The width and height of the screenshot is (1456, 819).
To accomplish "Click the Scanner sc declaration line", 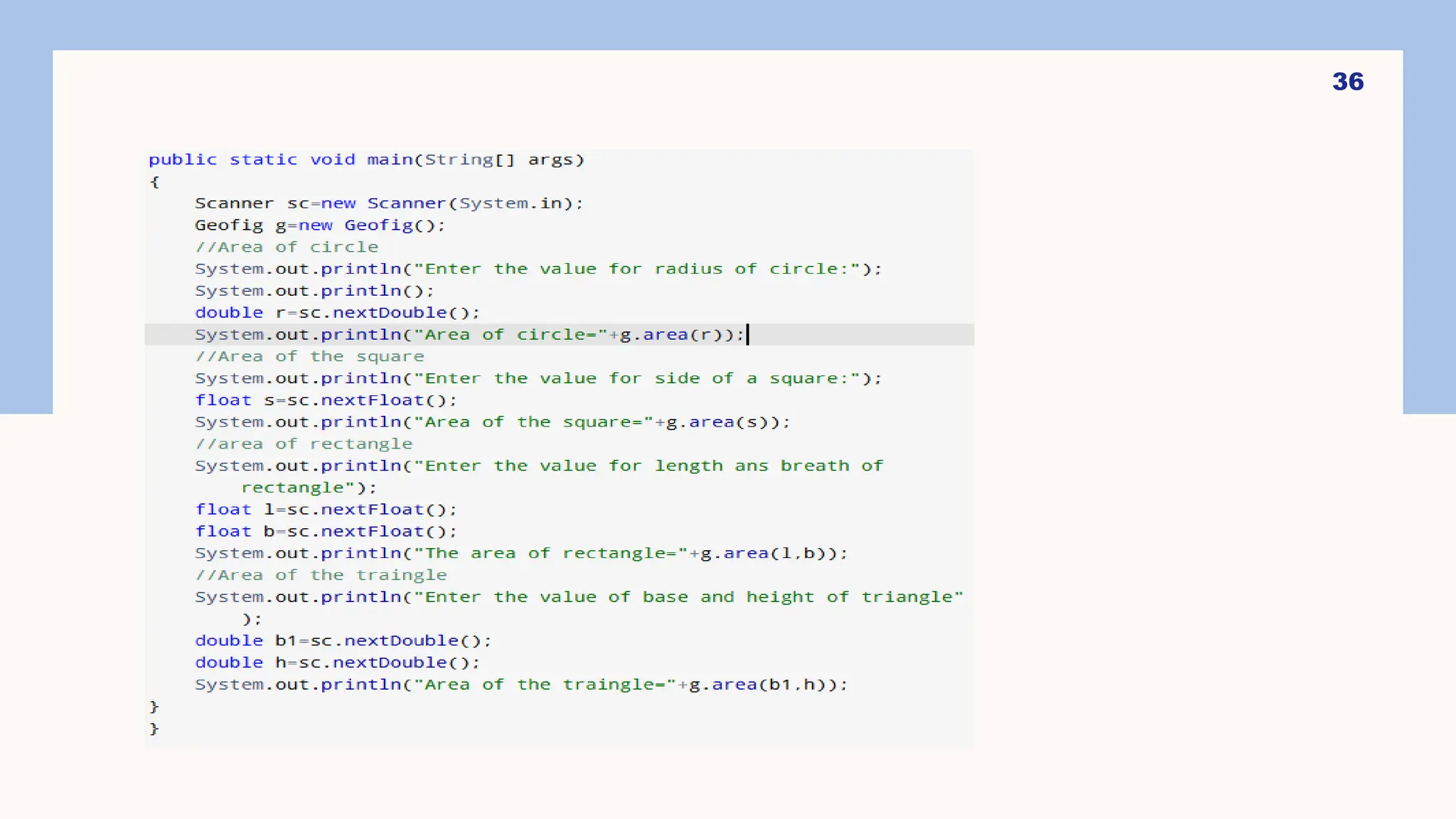I will tap(389, 203).
